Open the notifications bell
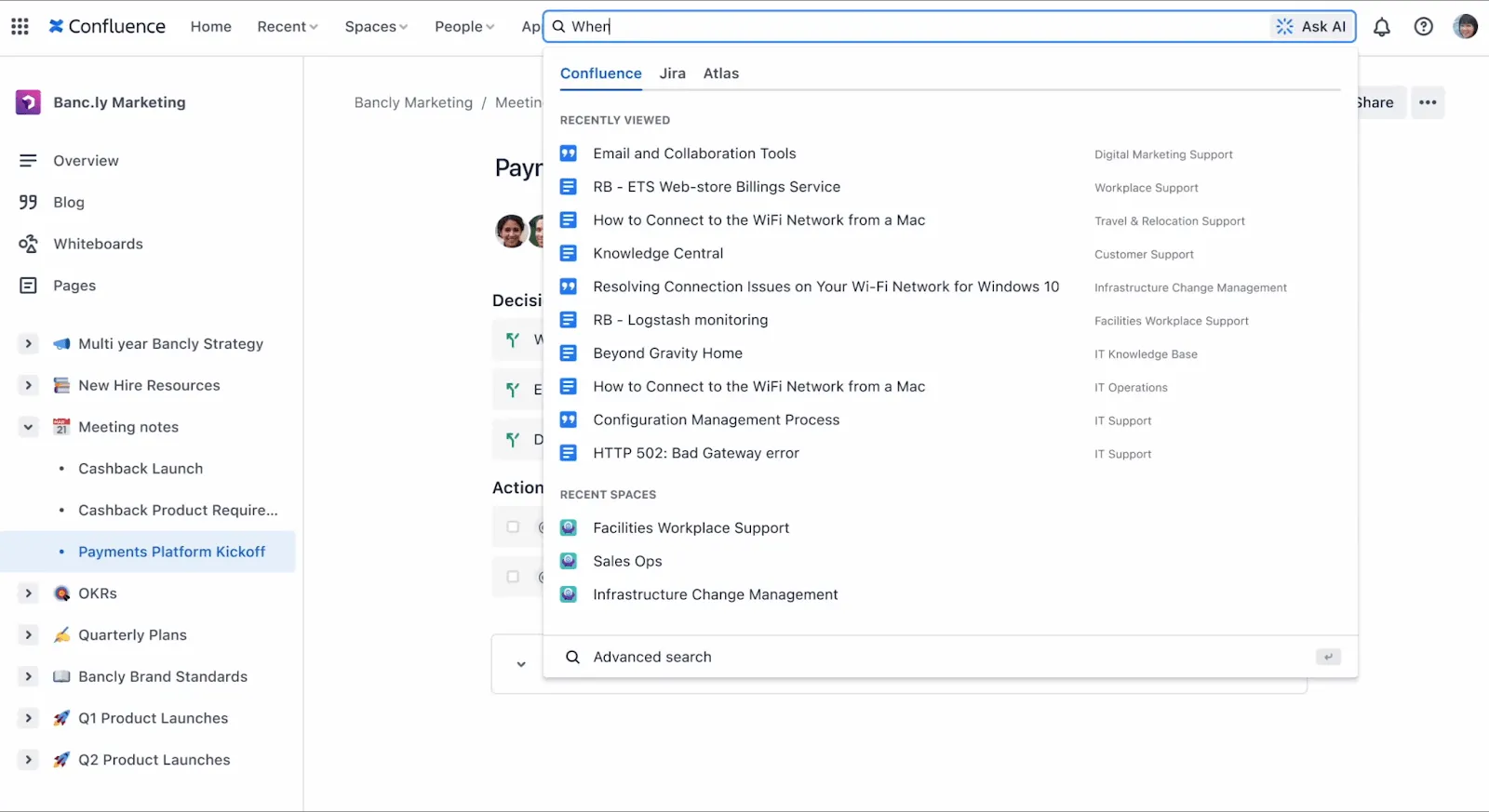 (1382, 27)
